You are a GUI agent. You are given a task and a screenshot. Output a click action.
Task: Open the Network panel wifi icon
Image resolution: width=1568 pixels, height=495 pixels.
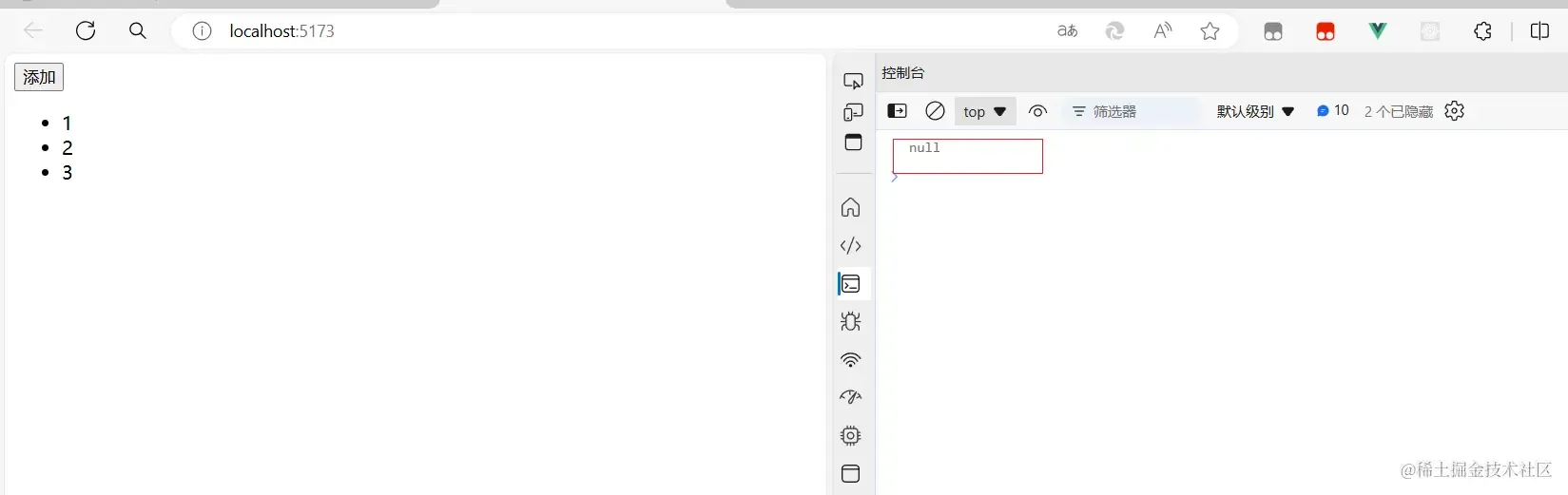coord(851,360)
